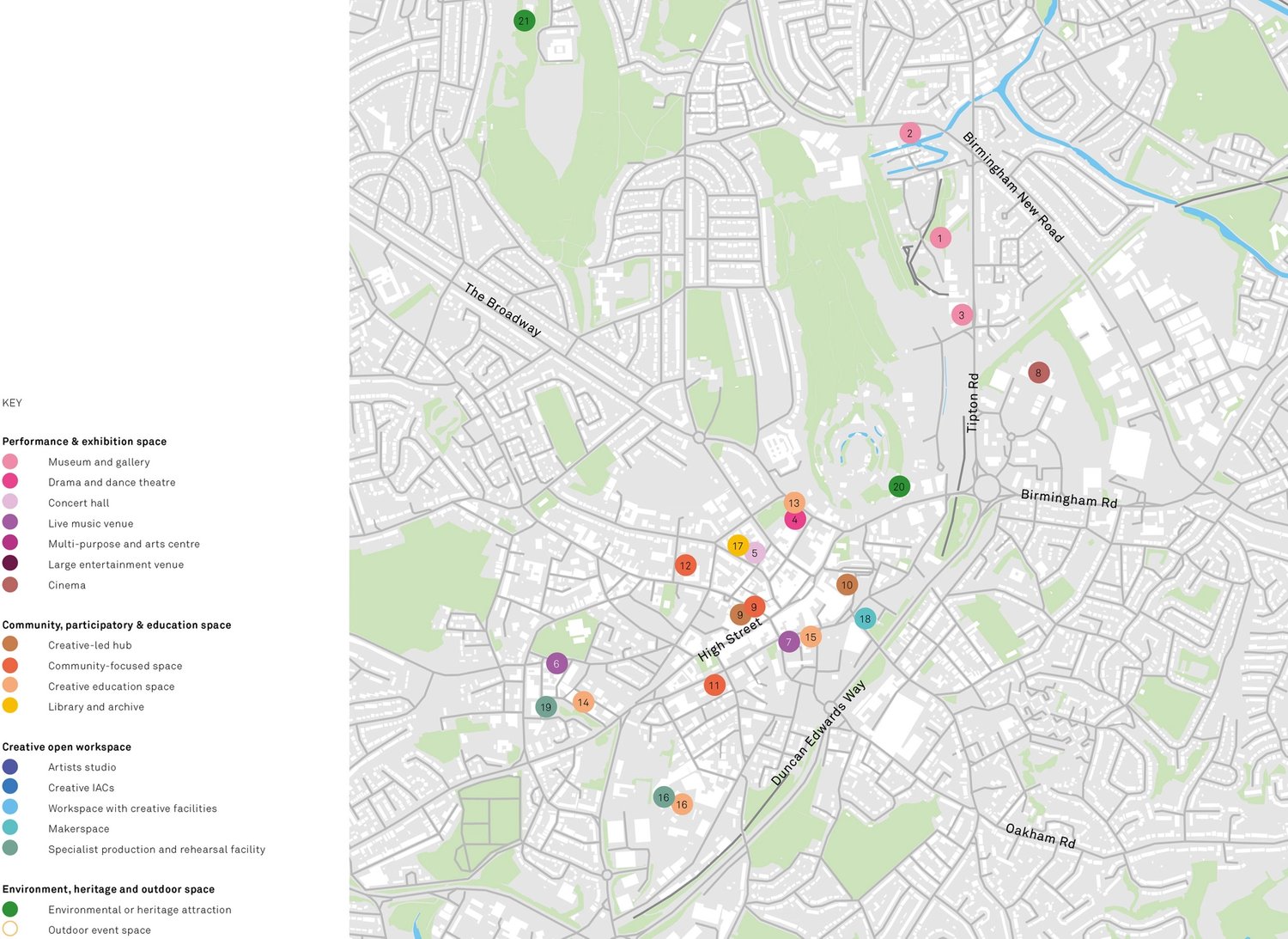Select map marker number 11
The width and height of the screenshot is (1288, 939).
pyautogui.click(x=714, y=686)
